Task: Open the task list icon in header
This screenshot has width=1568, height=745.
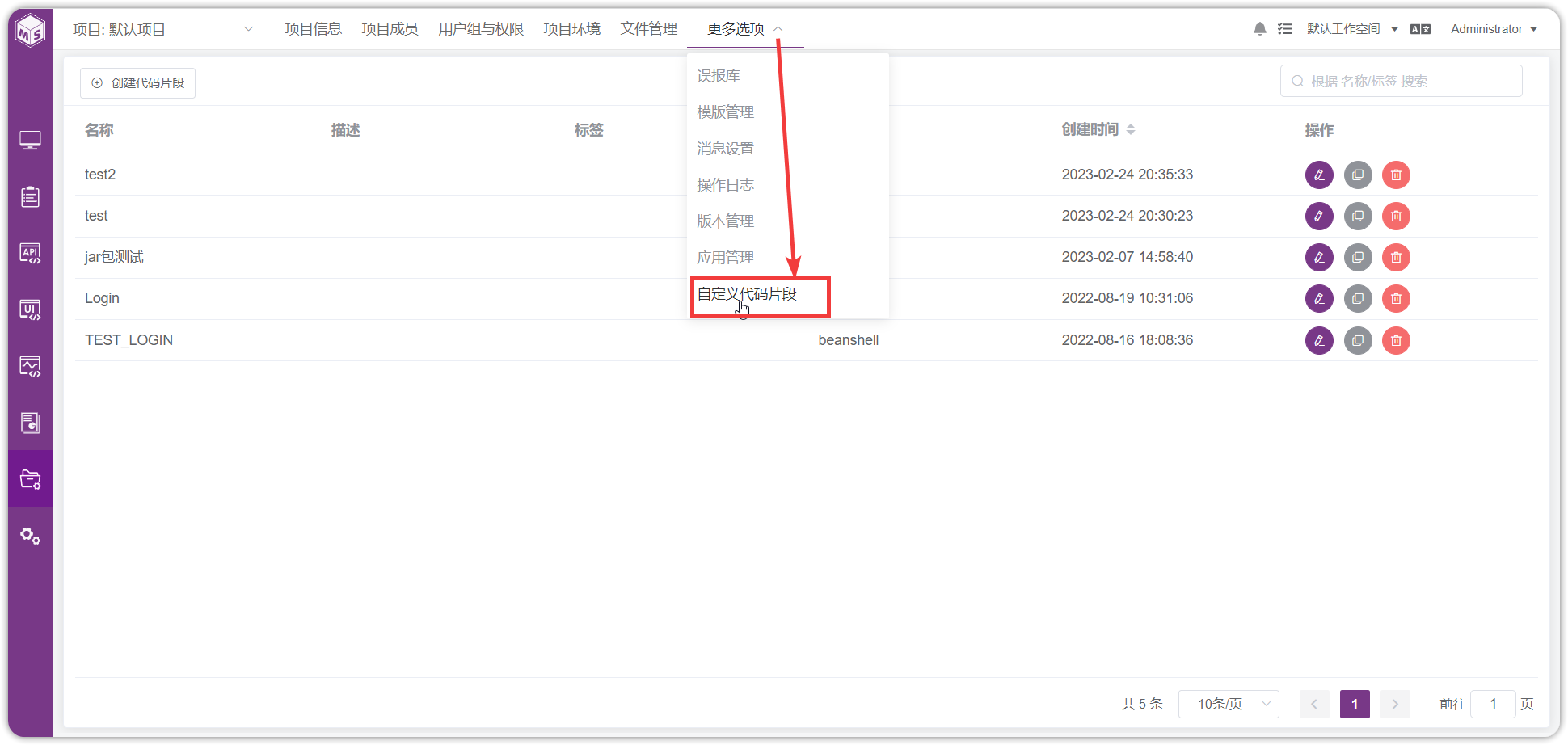Action: click(1285, 29)
